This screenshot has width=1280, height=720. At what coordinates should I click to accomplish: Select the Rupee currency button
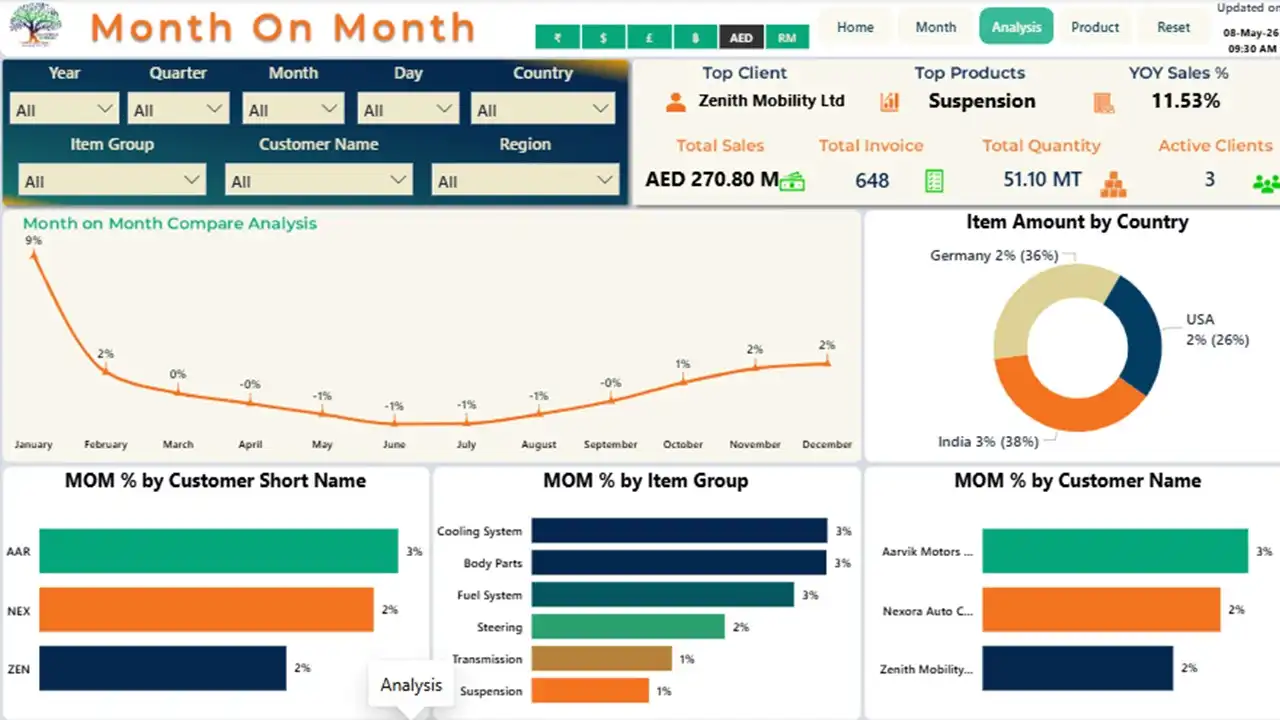coord(557,38)
